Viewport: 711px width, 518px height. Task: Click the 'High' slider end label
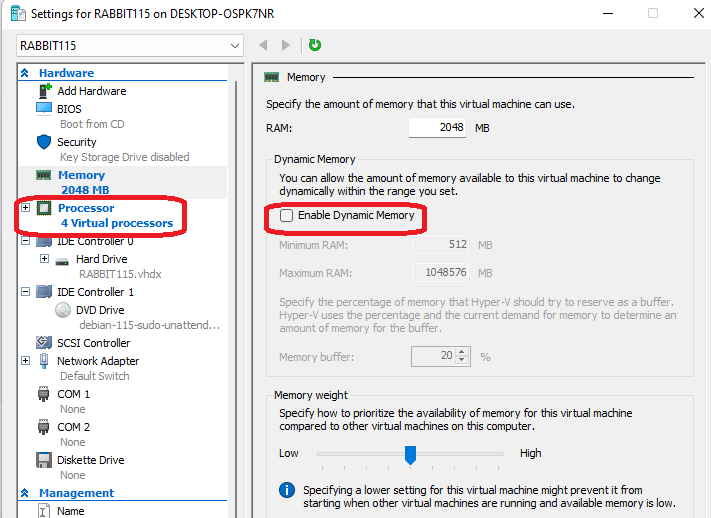[531, 453]
